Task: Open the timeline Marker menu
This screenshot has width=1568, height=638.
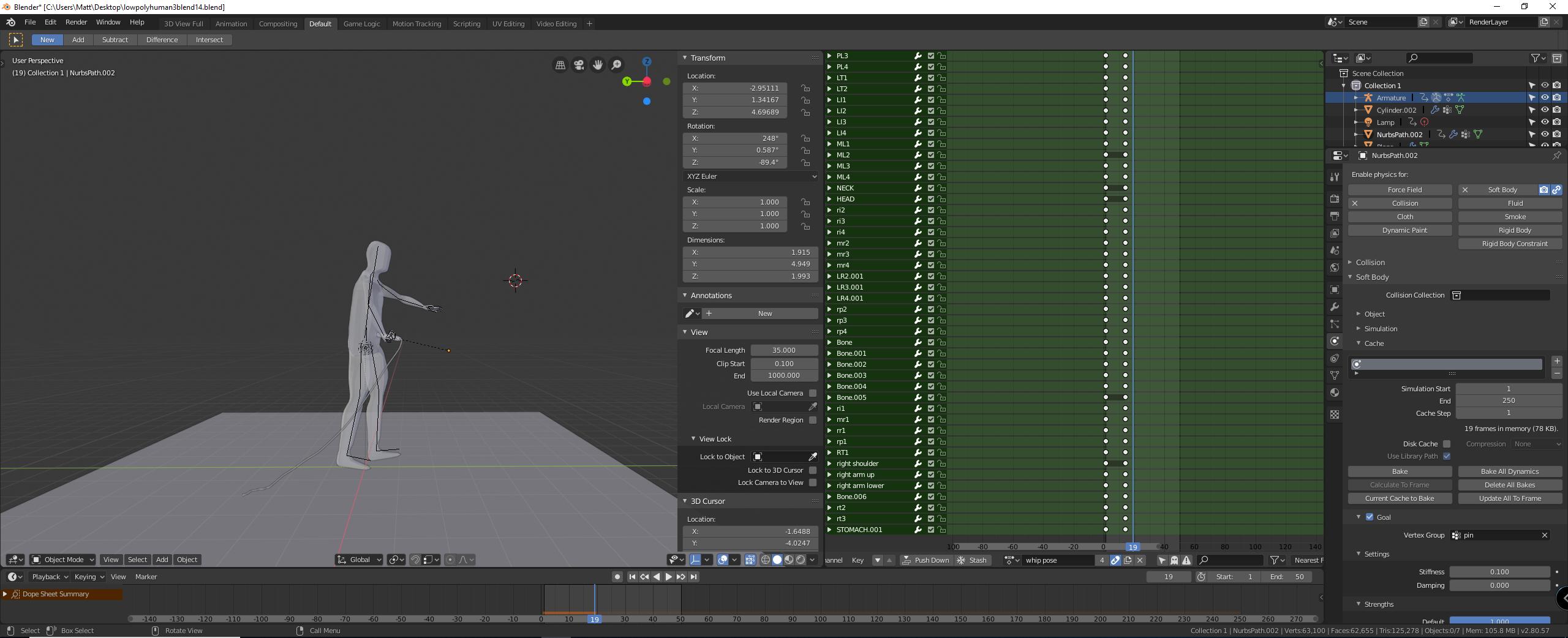Action: coord(146,577)
